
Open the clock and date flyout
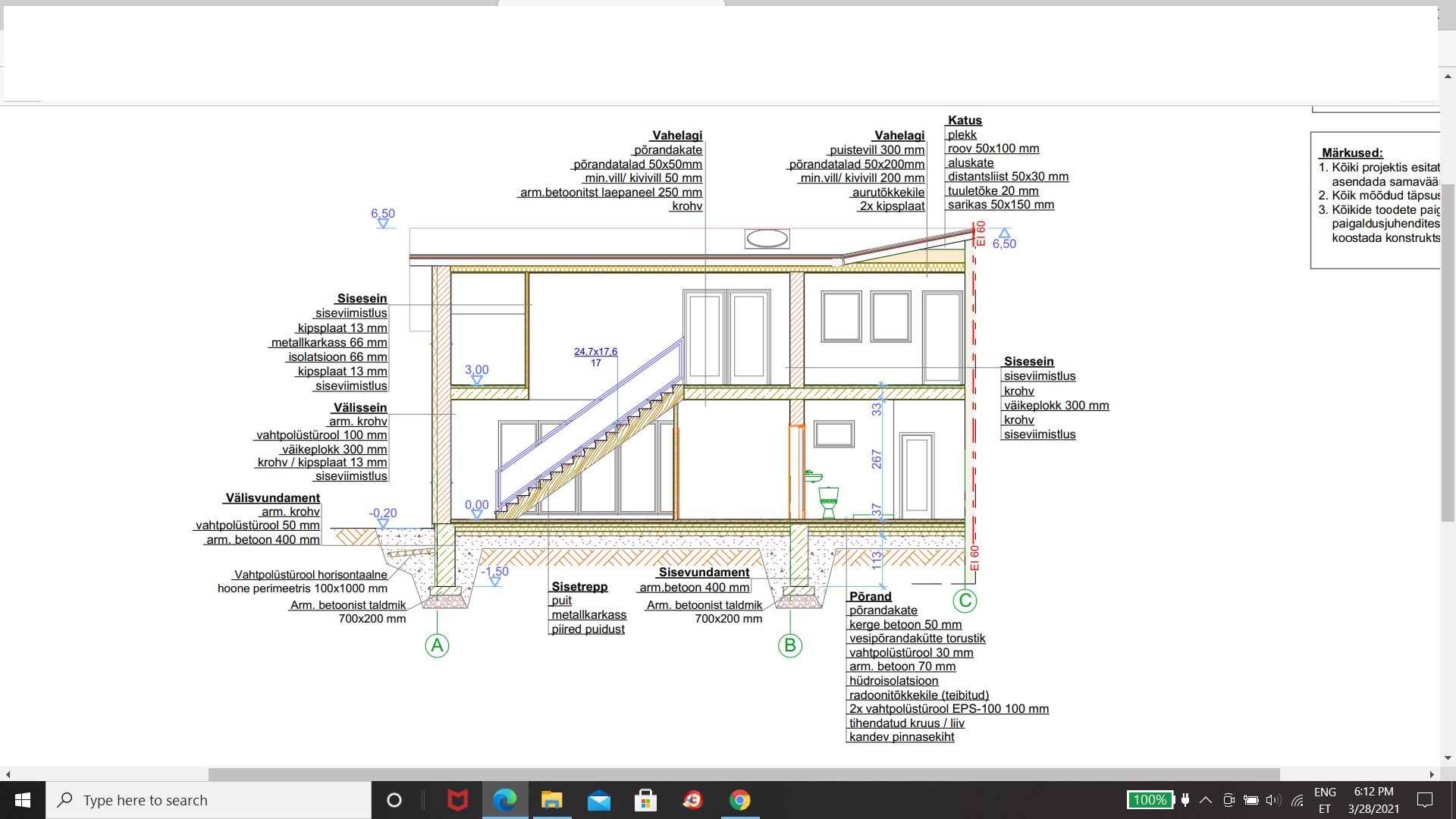[1373, 800]
